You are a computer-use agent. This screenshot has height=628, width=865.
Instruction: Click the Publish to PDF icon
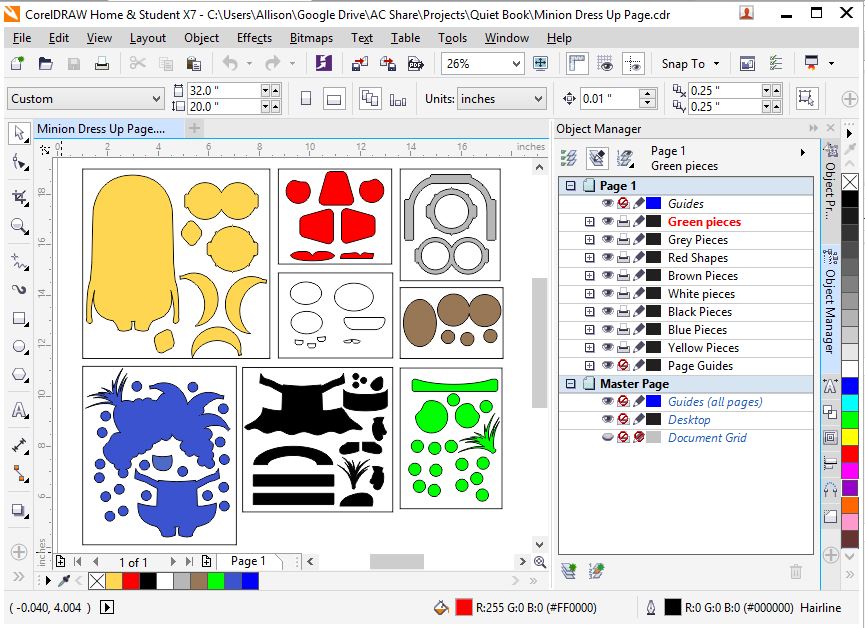click(x=415, y=63)
